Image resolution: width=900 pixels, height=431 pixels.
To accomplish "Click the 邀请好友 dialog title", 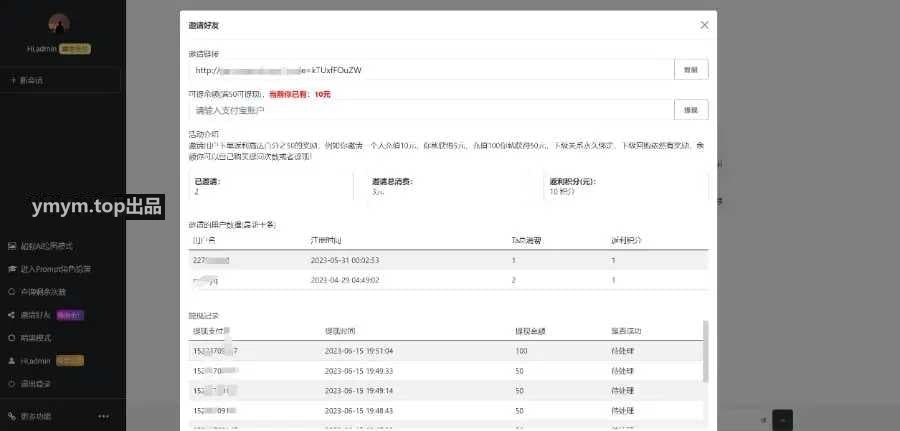I will (x=204, y=25).
